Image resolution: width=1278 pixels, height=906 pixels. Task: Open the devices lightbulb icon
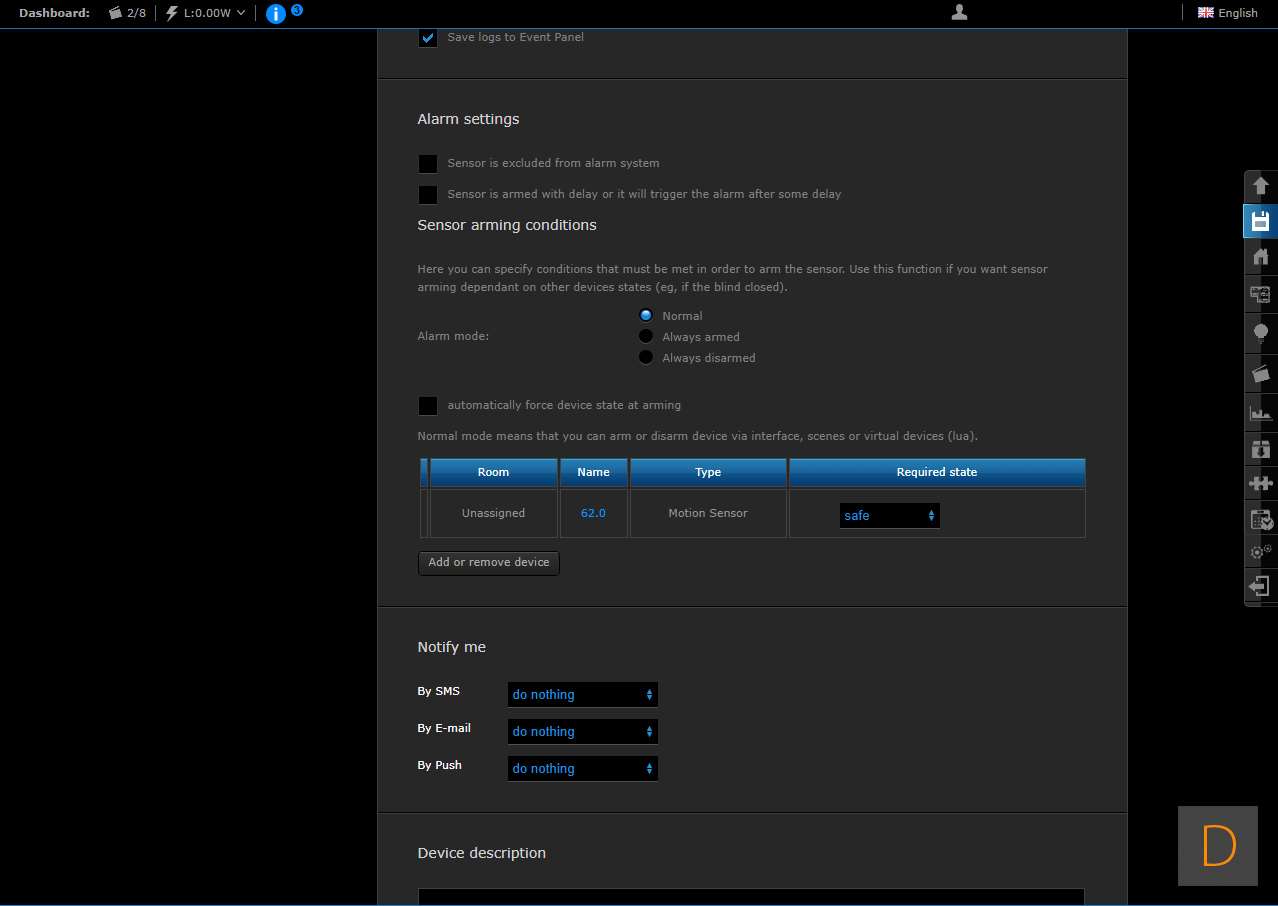1260,333
